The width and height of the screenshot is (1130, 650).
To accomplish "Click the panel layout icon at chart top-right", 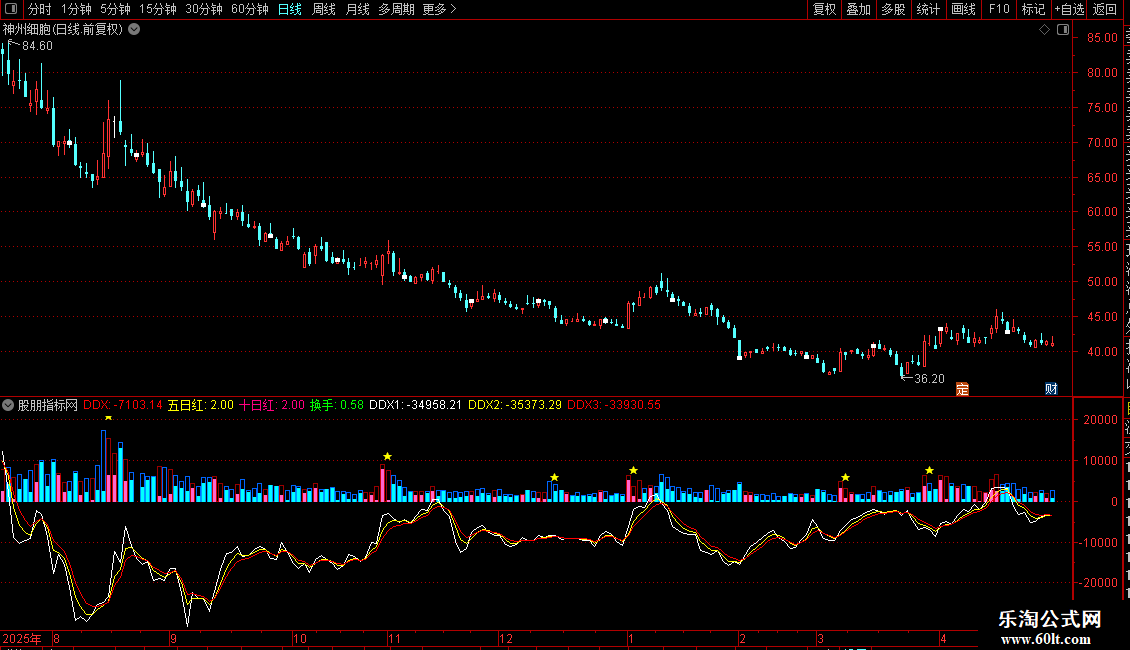I will tap(1063, 30).
